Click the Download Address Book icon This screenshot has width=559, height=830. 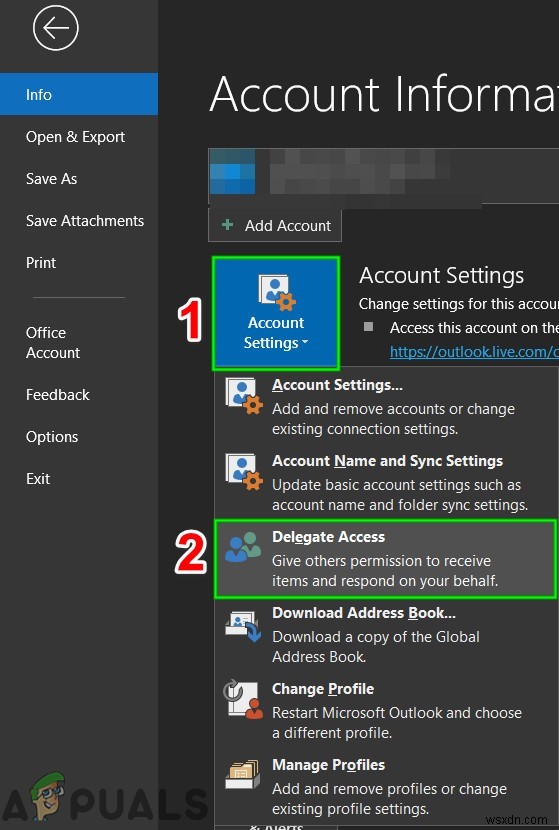(x=243, y=625)
